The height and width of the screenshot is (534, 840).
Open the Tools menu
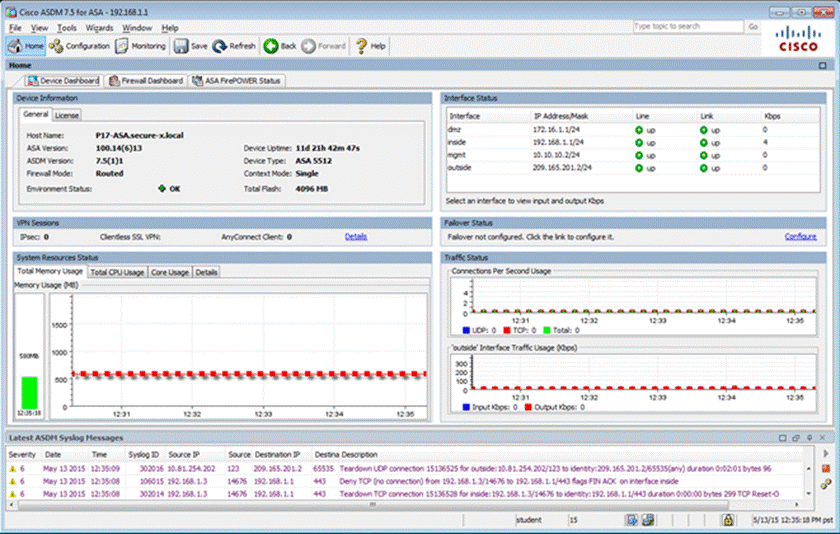67,28
